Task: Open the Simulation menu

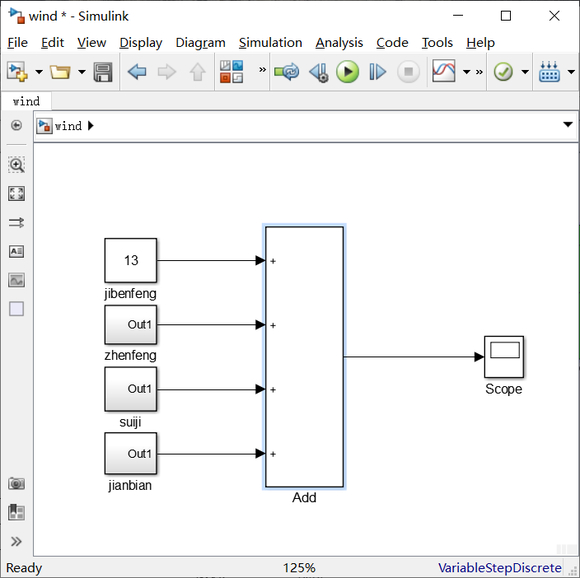Action: (x=270, y=43)
